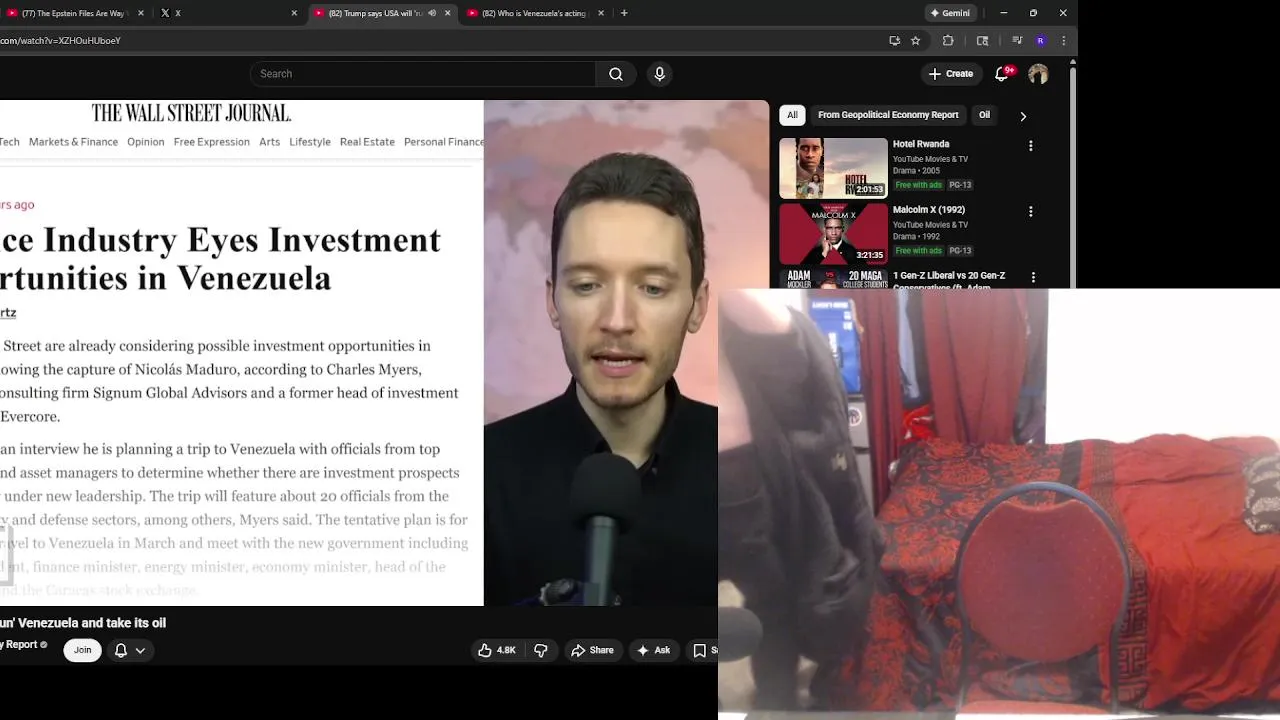Click the Ask AI button
This screenshot has width=1280, height=720.
(x=653, y=650)
